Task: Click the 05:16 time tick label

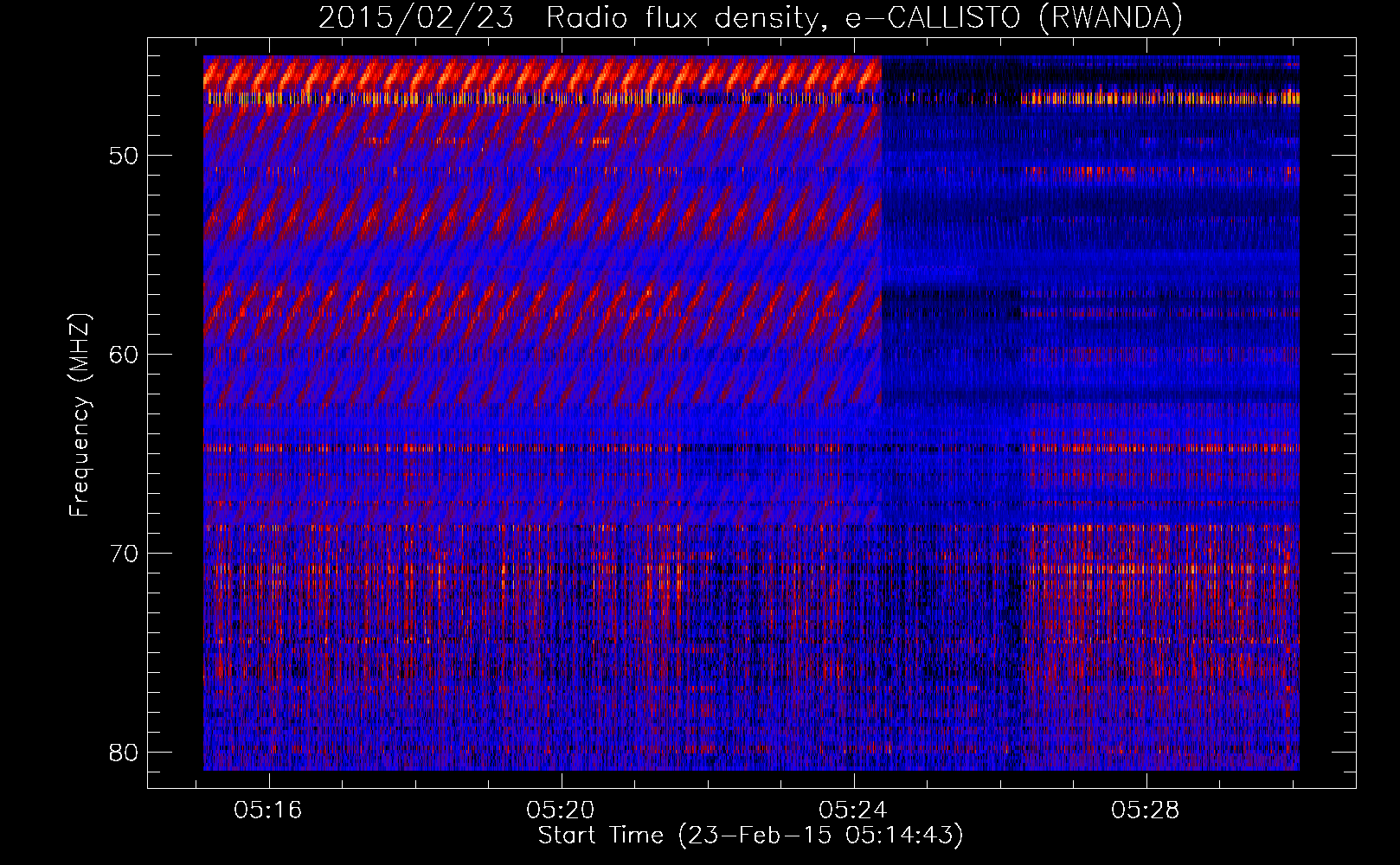Action: point(268,811)
